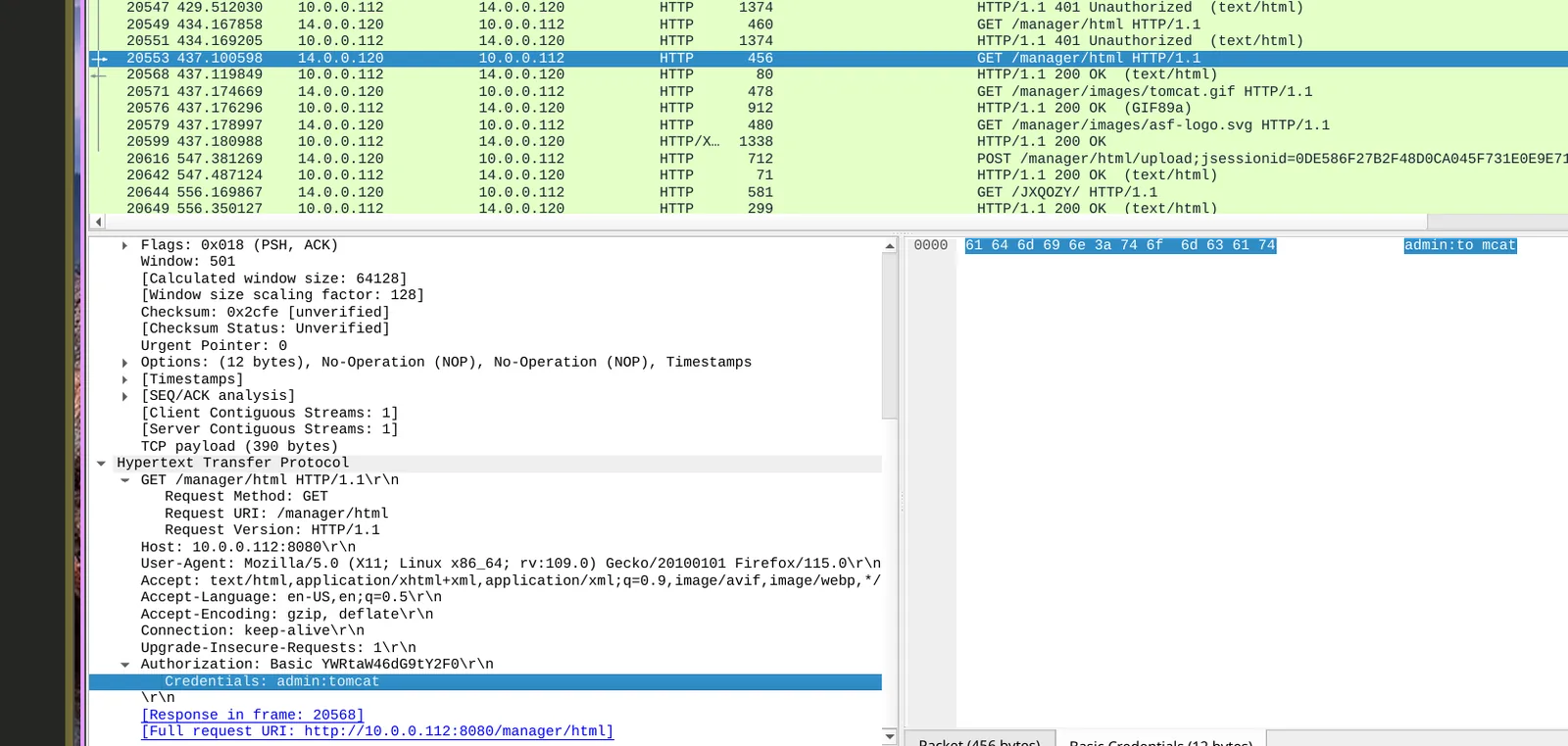Expand the Options (12 bytes) row
The image size is (1568, 746).
[x=124, y=363]
